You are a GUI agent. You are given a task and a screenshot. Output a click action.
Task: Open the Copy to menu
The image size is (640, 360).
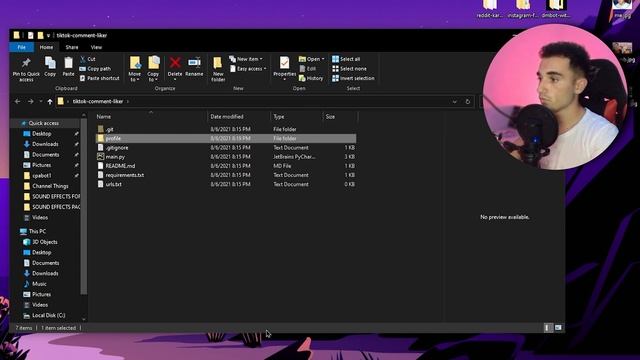[153, 69]
